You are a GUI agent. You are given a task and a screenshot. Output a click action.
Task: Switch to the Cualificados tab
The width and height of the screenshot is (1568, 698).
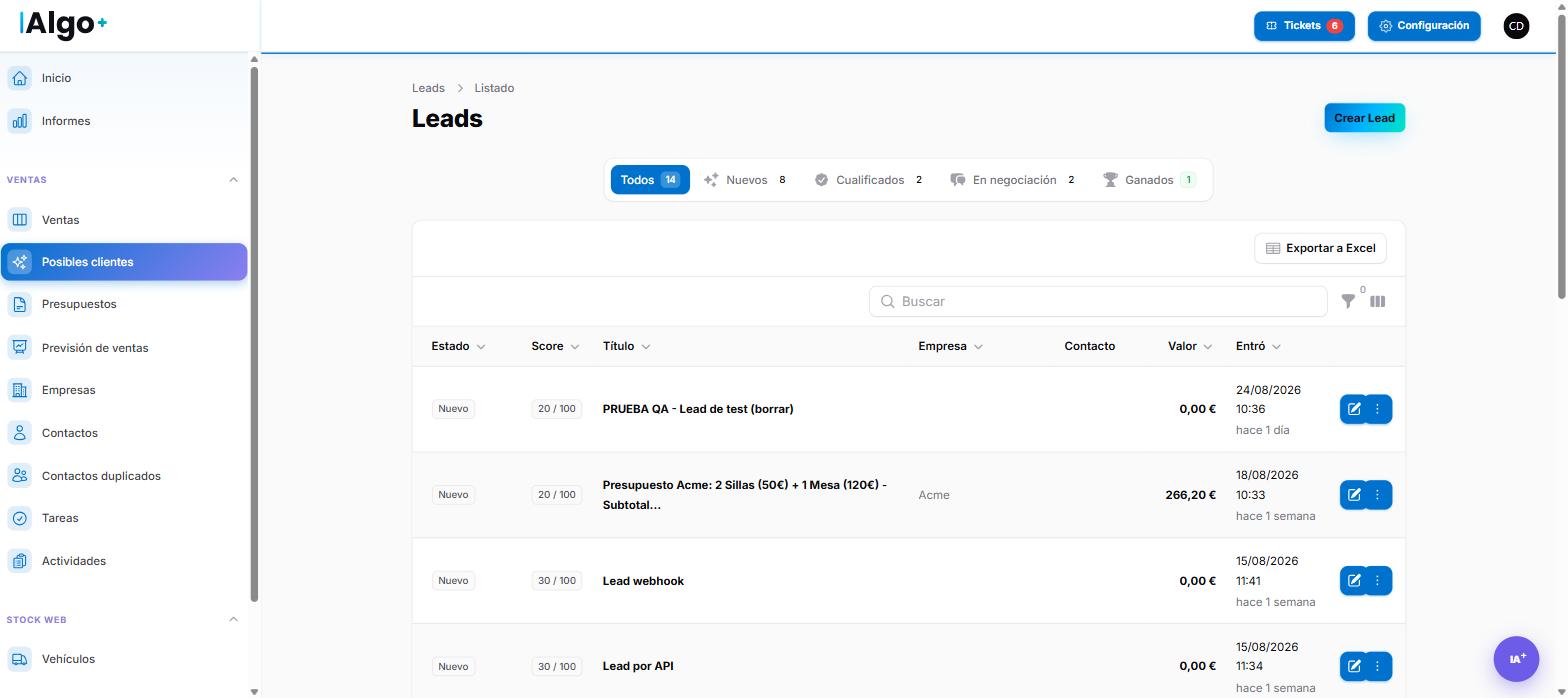(869, 180)
